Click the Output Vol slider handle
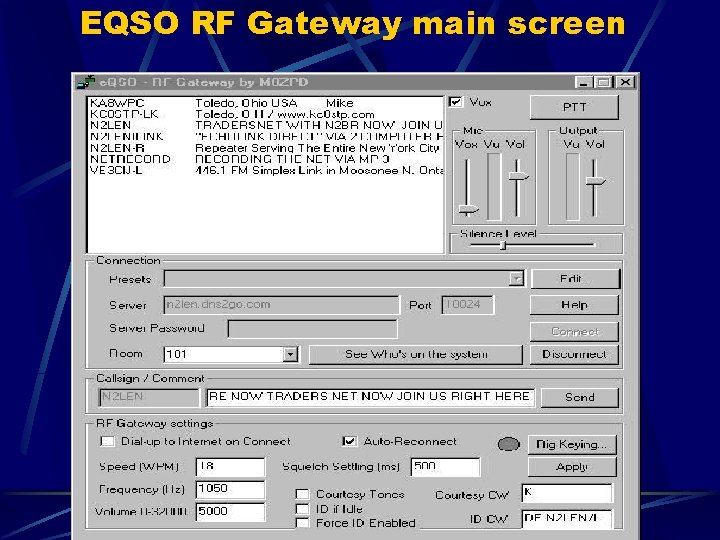 click(x=595, y=182)
